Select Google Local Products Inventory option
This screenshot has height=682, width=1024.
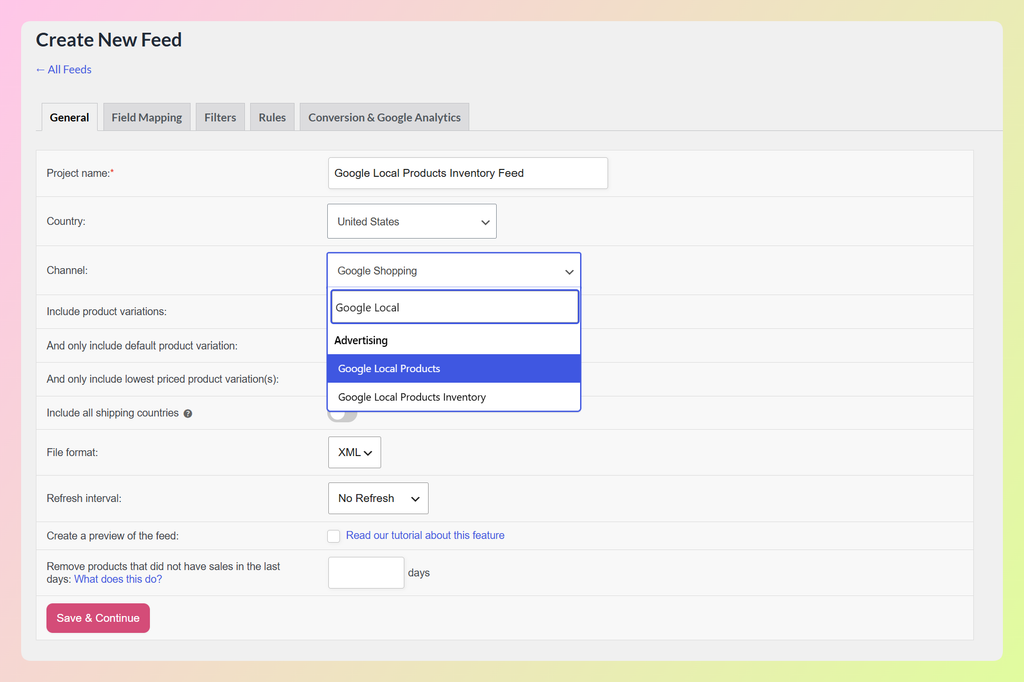coord(454,397)
